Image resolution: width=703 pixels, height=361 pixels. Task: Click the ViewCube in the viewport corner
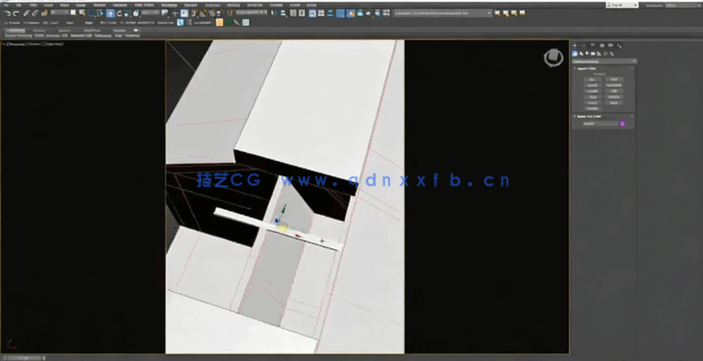554,57
